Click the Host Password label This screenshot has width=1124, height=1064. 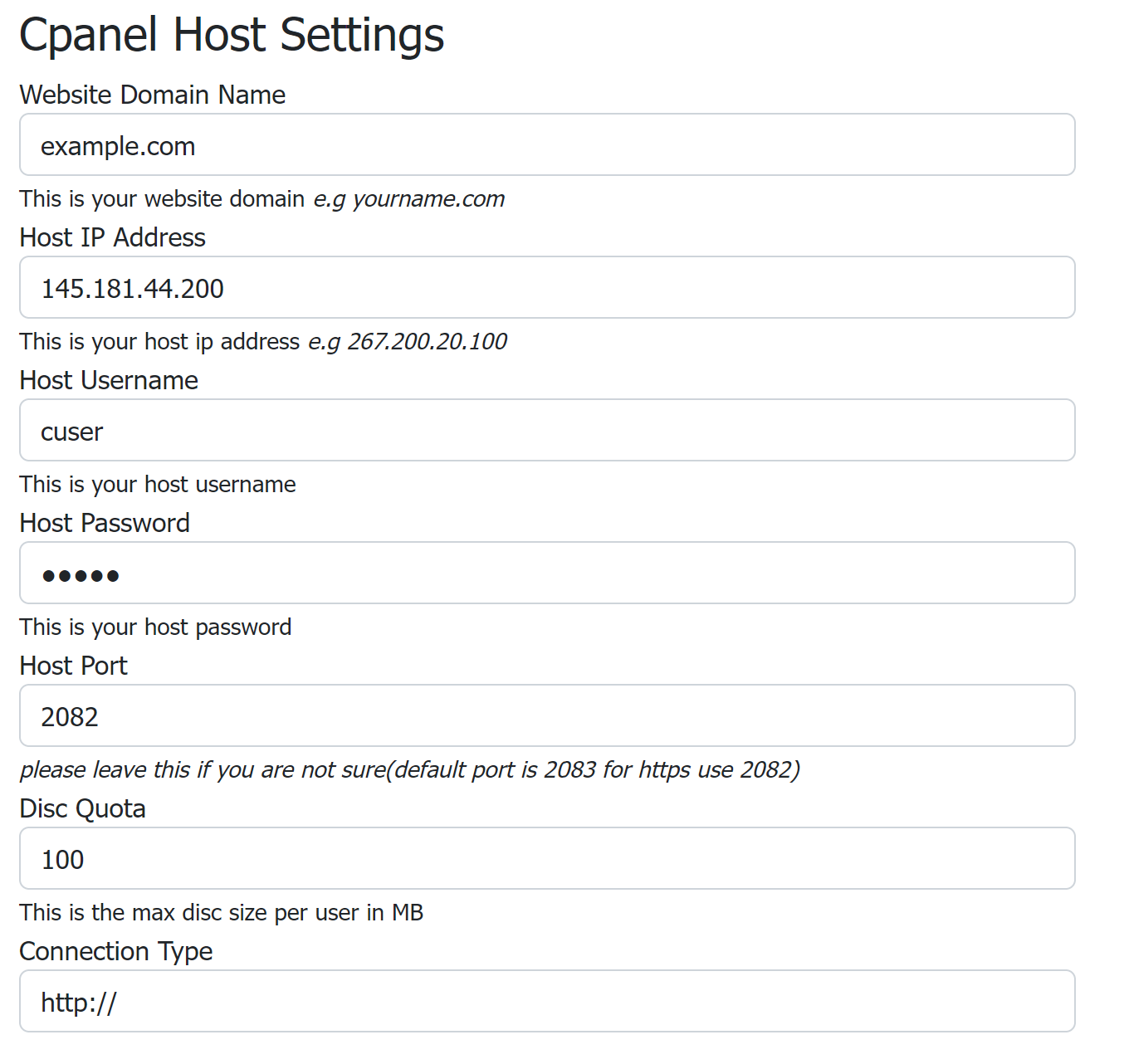coord(105,523)
